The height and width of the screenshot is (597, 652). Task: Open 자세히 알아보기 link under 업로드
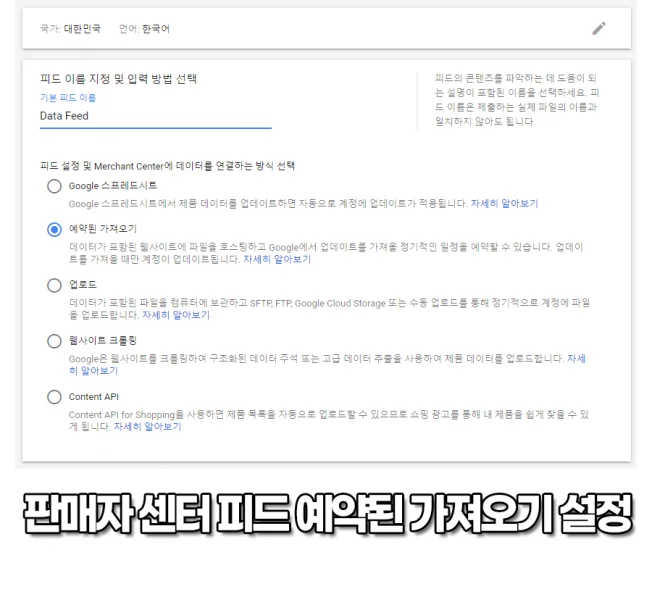click(176, 315)
